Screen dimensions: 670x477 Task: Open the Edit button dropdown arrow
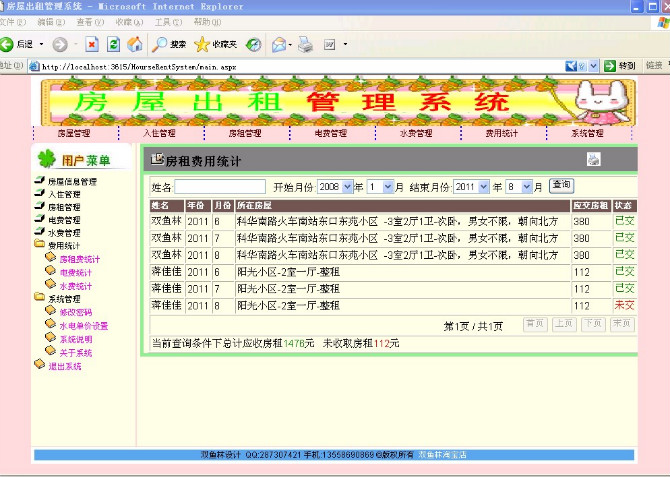[x=345, y=44]
